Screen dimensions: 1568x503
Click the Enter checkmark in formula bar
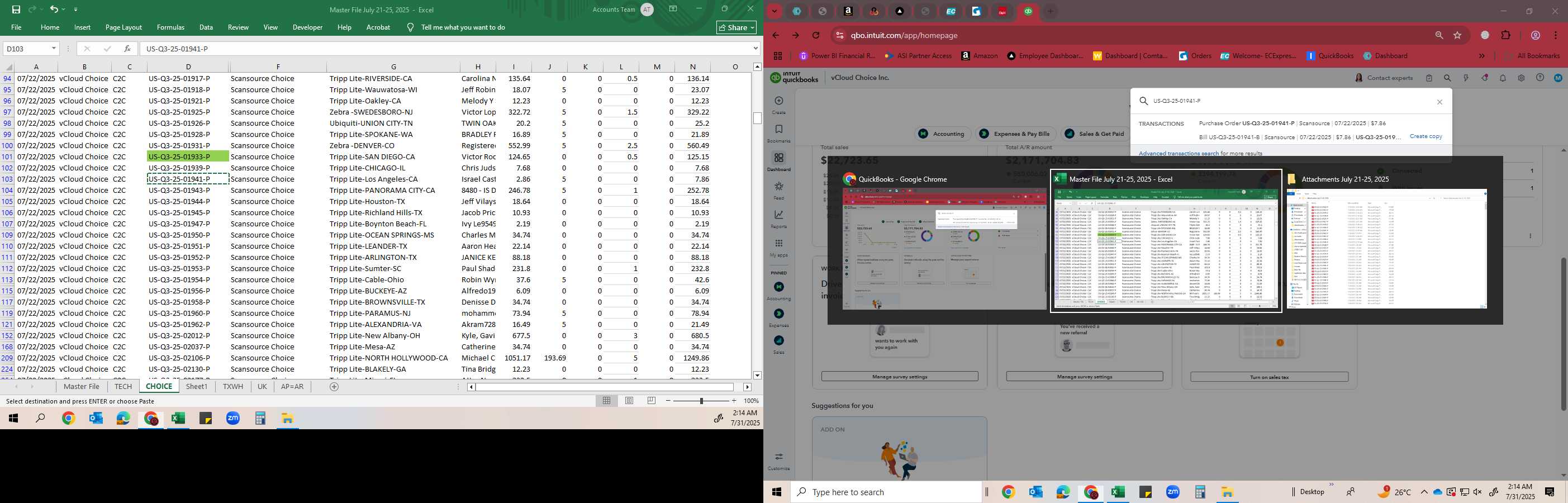point(107,49)
